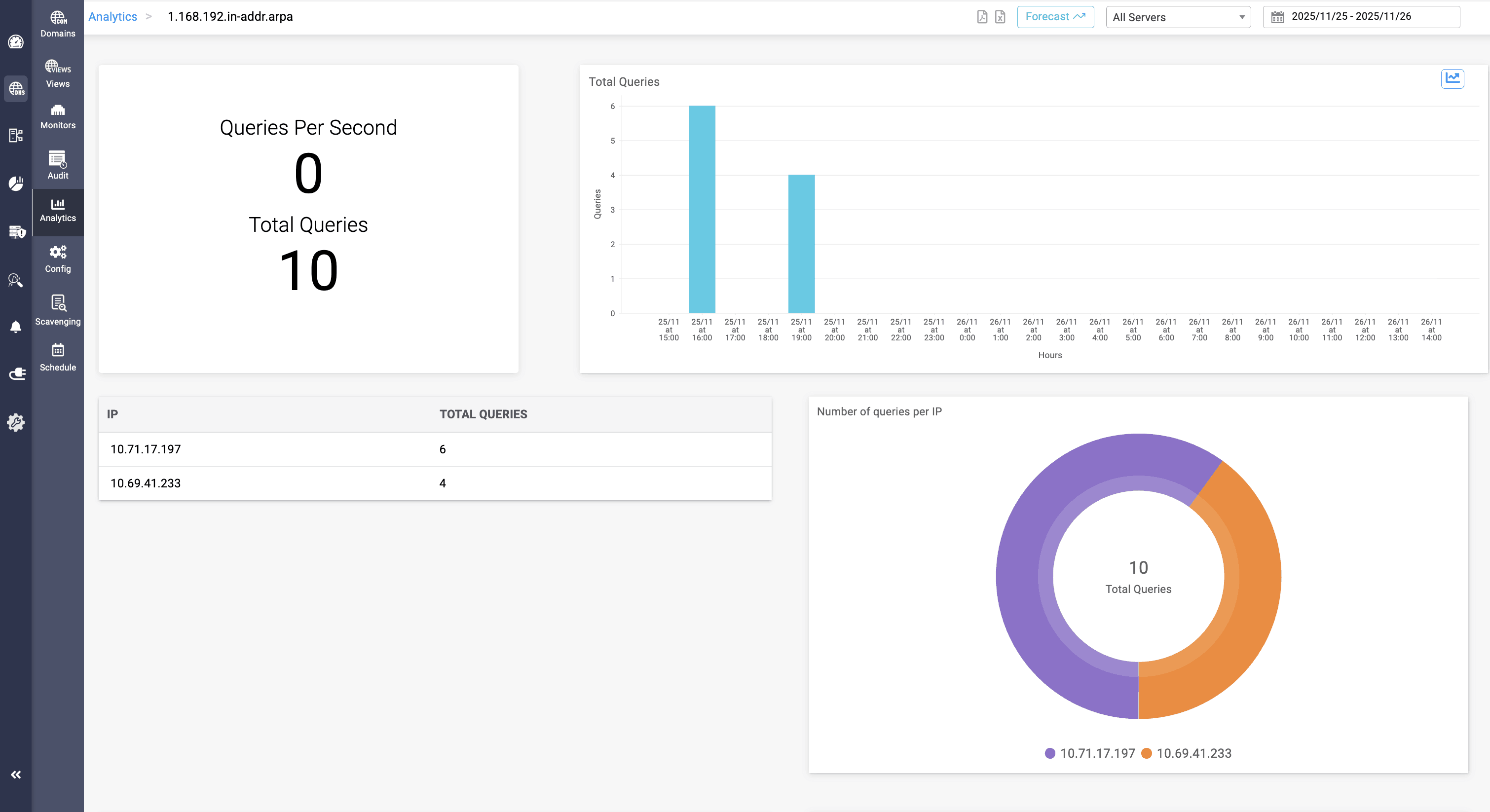Open the Monitors panel icon
Screen dimensions: 1490x812
(57, 115)
